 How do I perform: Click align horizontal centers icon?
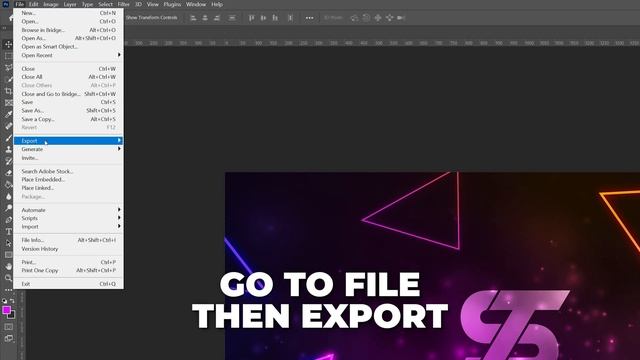pos(205,18)
